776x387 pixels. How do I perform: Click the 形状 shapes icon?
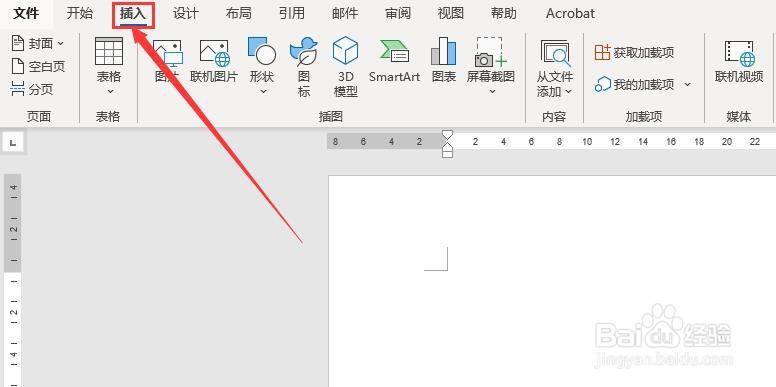point(262,51)
